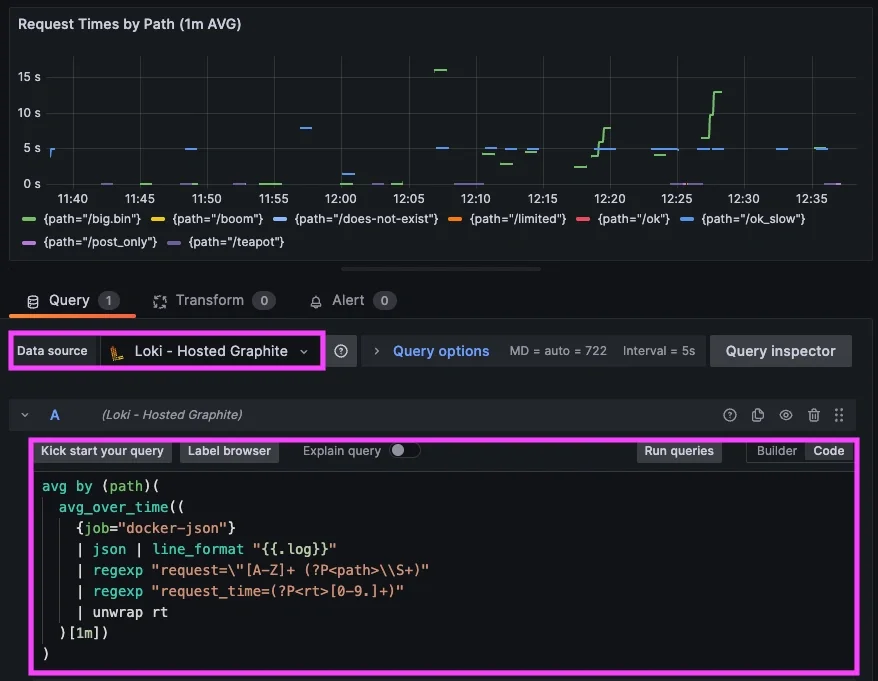This screenshot has height=681, width=878.
Task: Grab the query A drag handle
Action: 839,415
